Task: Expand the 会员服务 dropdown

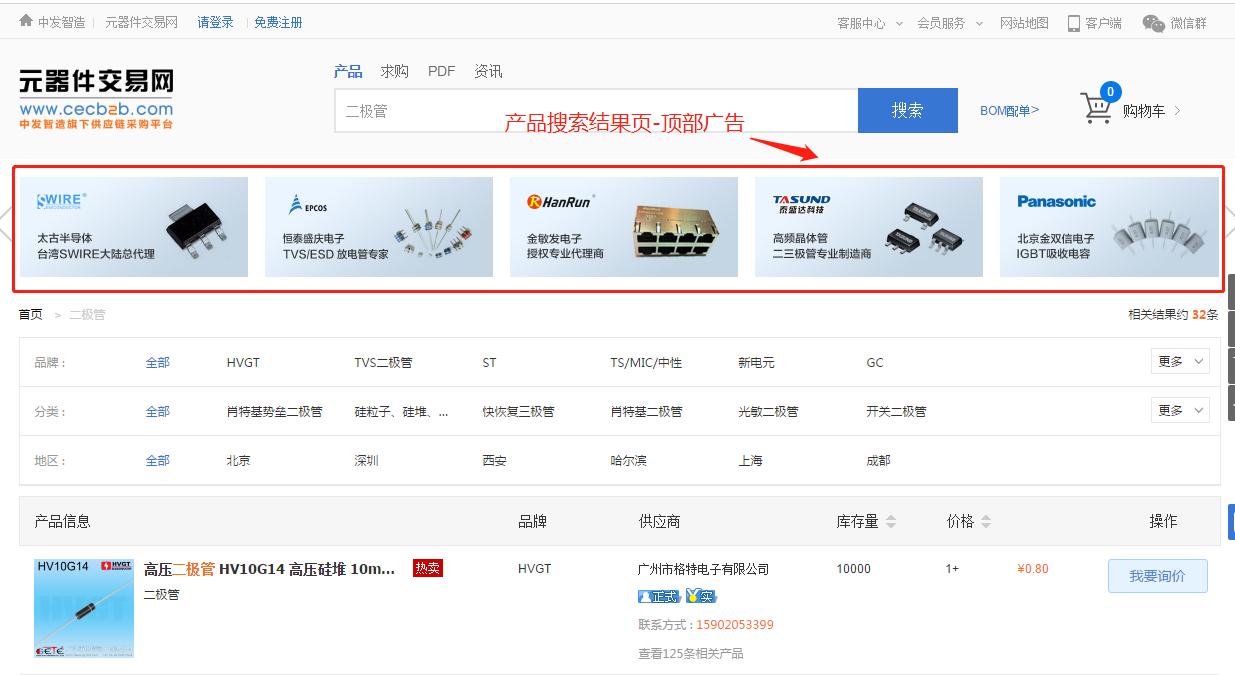Action: pos(979,23)
